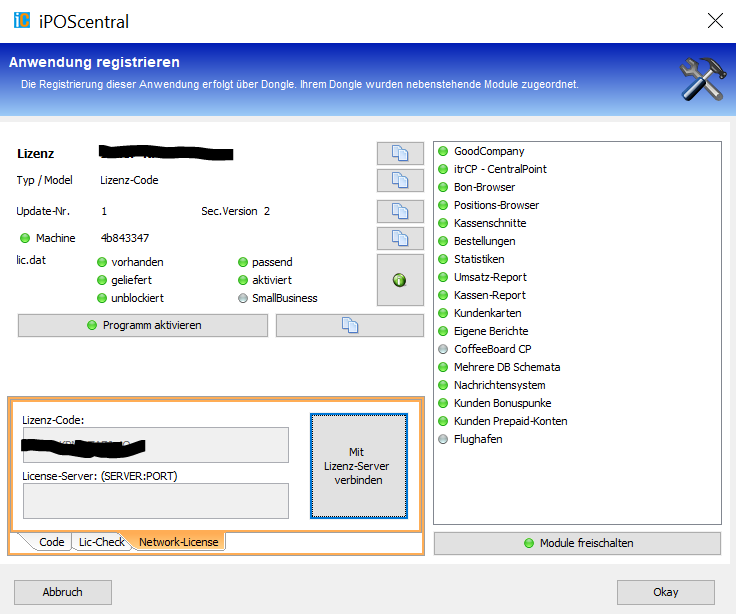
Task: Click the wide copy button next to Programm aktivieren
Action: tap(350, 325)
